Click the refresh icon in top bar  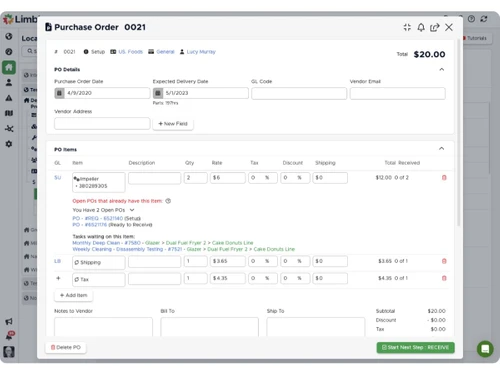tap(484, 19)
